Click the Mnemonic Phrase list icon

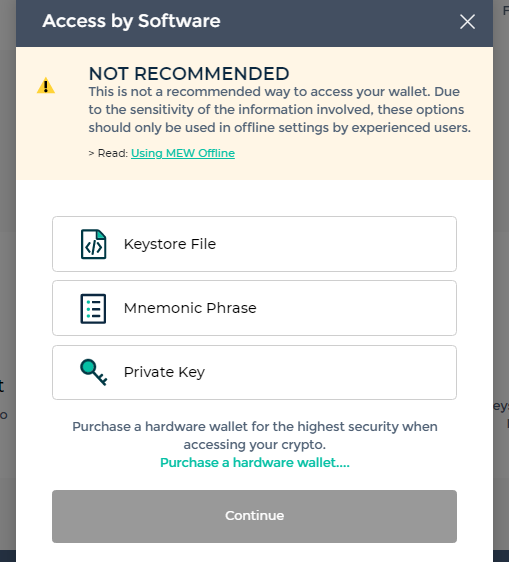click(x=93, y=309)
